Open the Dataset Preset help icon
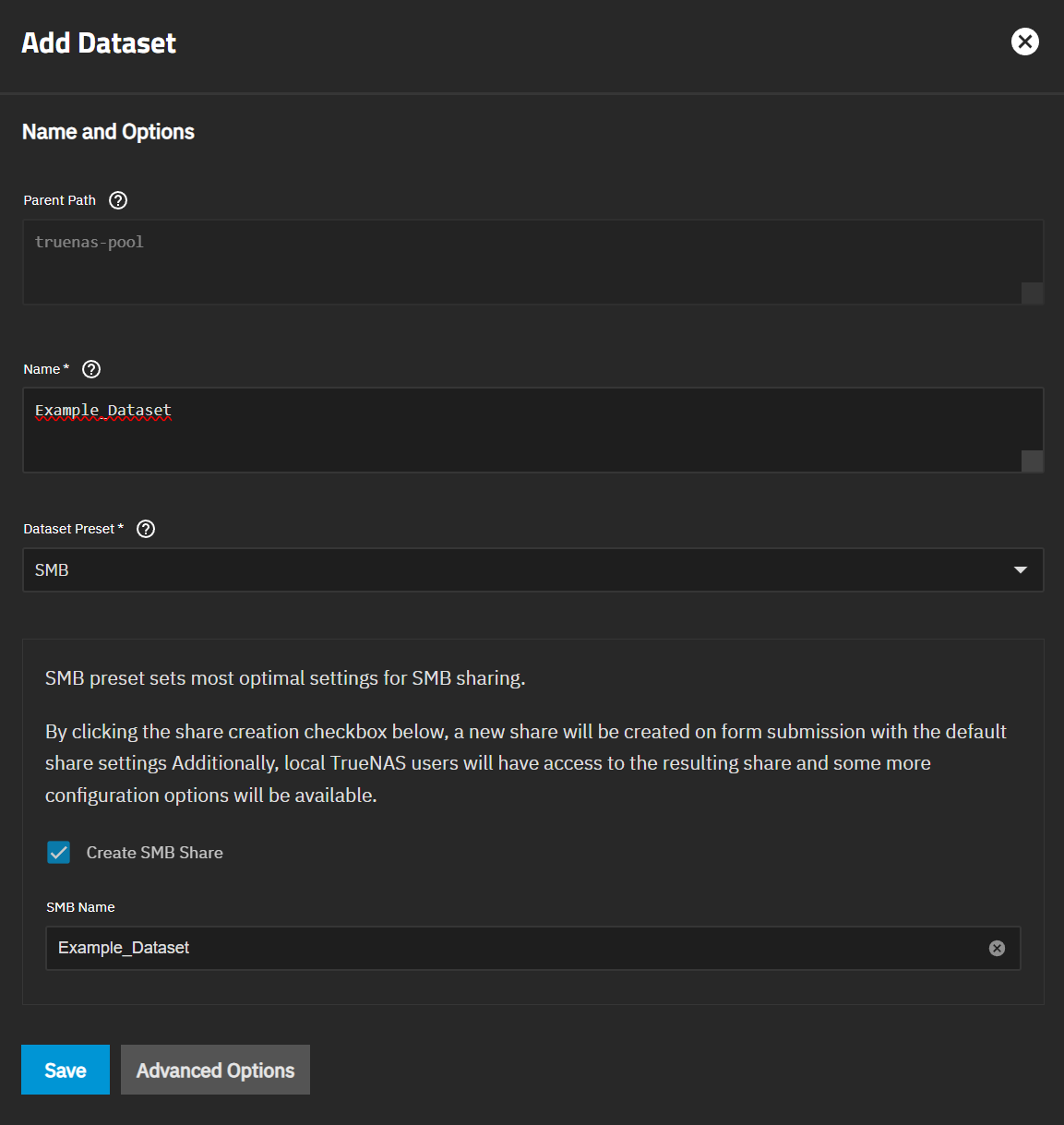Image resolution: width=1064 pixels, height=1125 pixels. point(145,529)
